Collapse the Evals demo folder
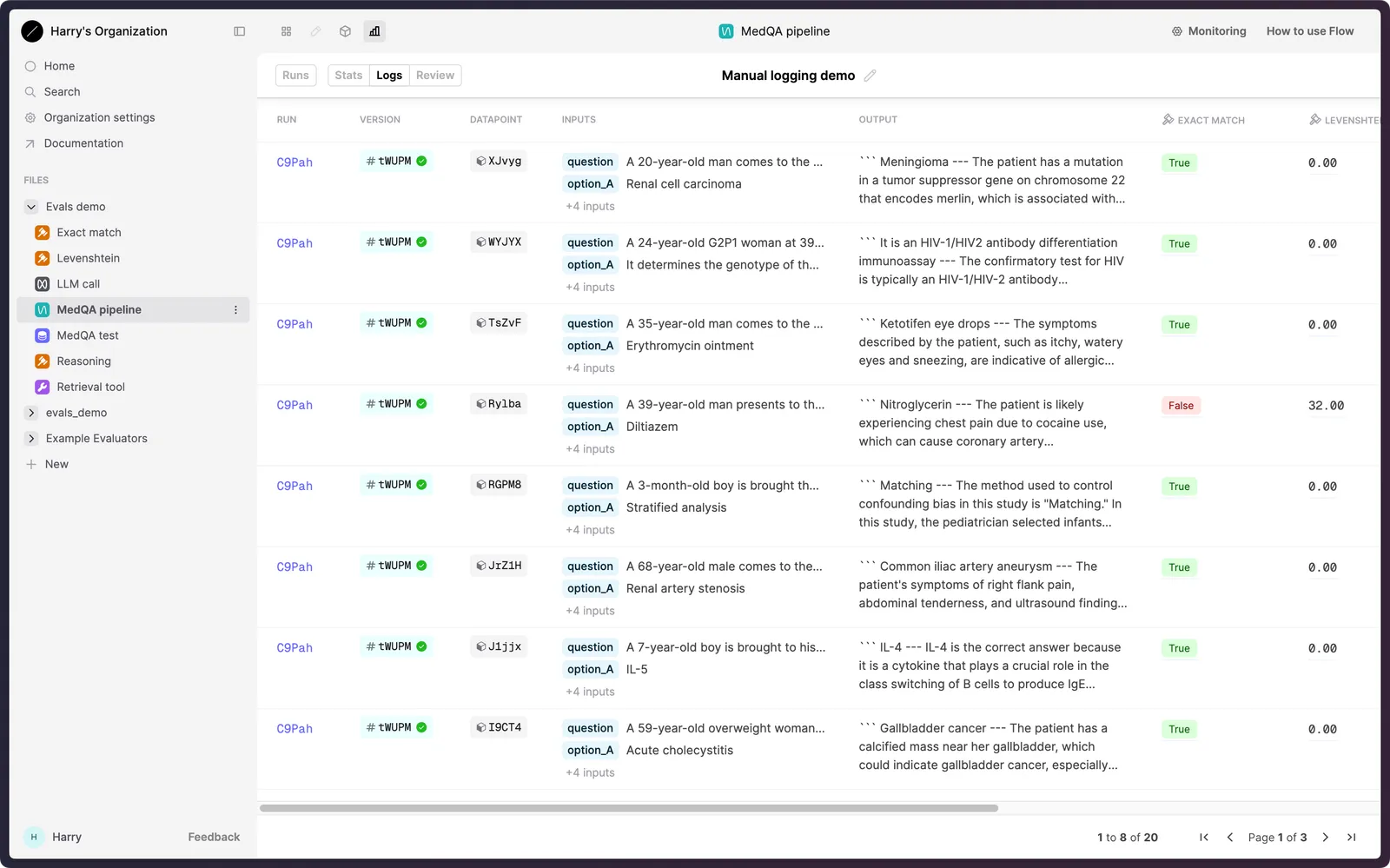Screen dimensions: 1390x868 [x=31, y=207]
